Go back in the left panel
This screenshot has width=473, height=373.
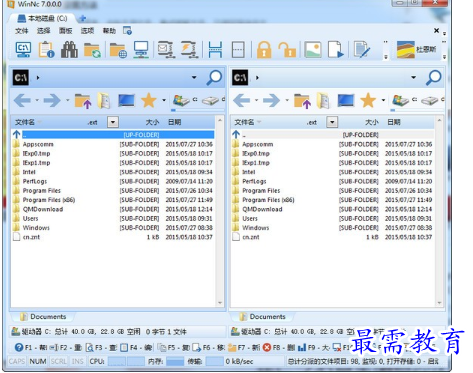(22, 100)
